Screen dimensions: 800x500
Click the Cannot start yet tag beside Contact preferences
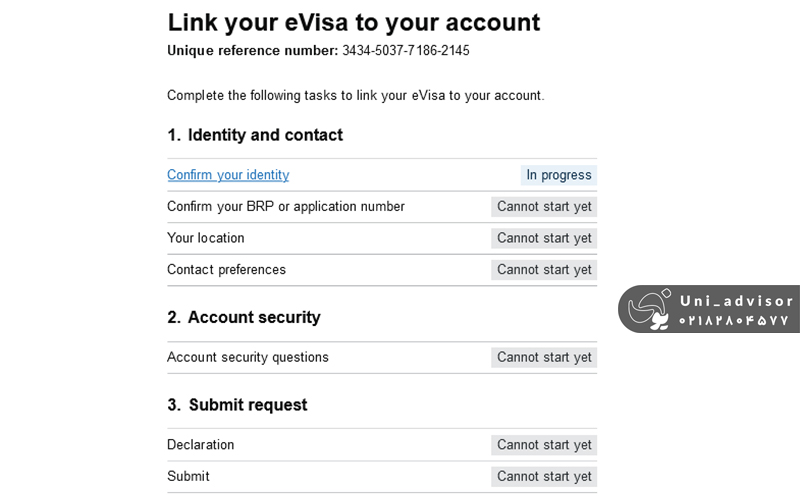coord(544,270)
